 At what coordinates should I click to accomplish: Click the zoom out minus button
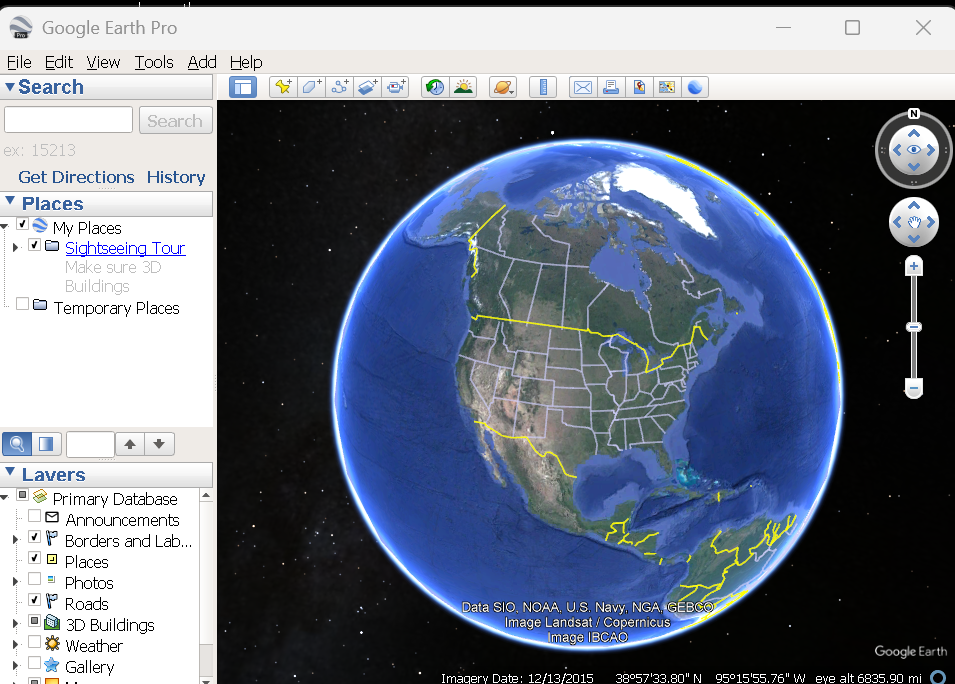coord(914,387)
